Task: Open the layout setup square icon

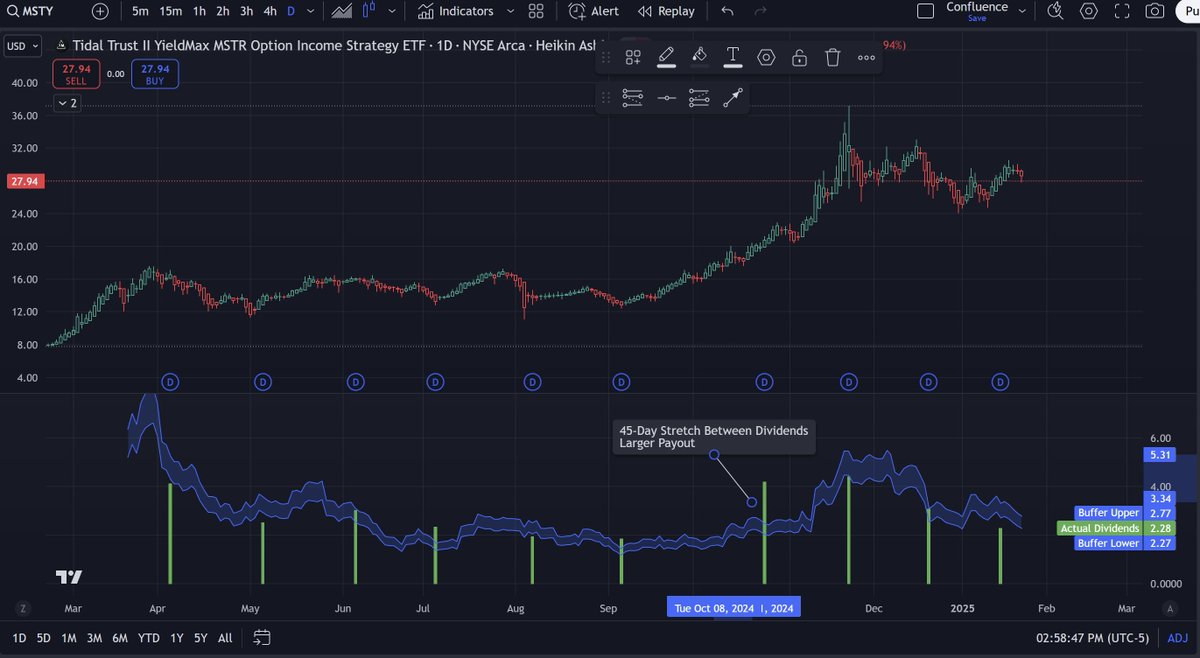Action: (x=926, y=10)
